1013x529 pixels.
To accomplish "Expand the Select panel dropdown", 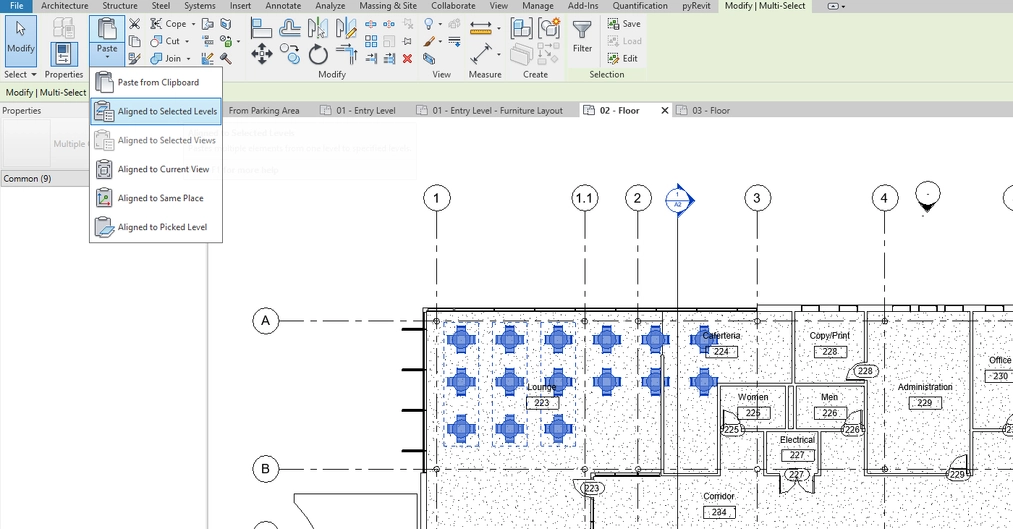I will 20,74.
